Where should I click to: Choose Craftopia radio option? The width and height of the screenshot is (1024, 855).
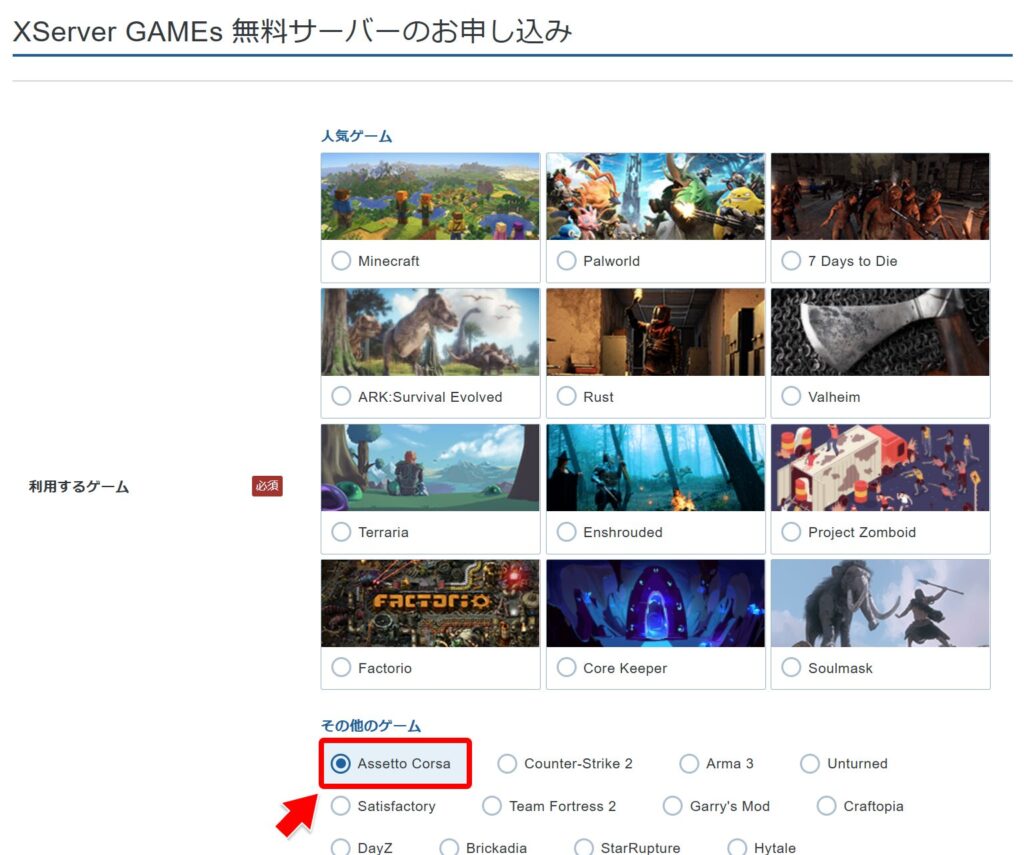click(x=826, y=806)
